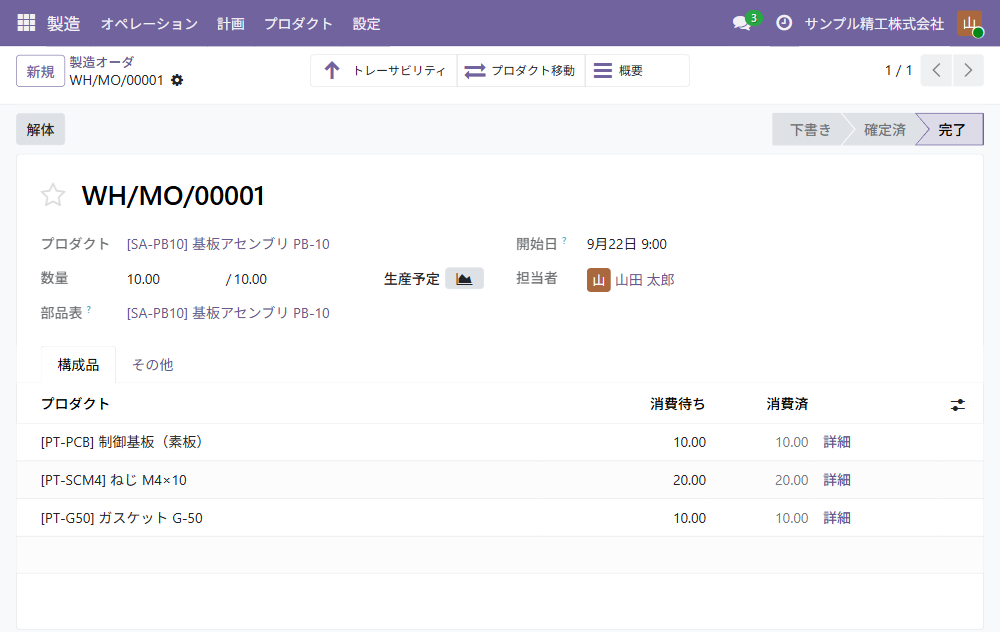Click the WH/MO/00001 title heading
The image size is (1000, 632).
(x=173, y=196)
